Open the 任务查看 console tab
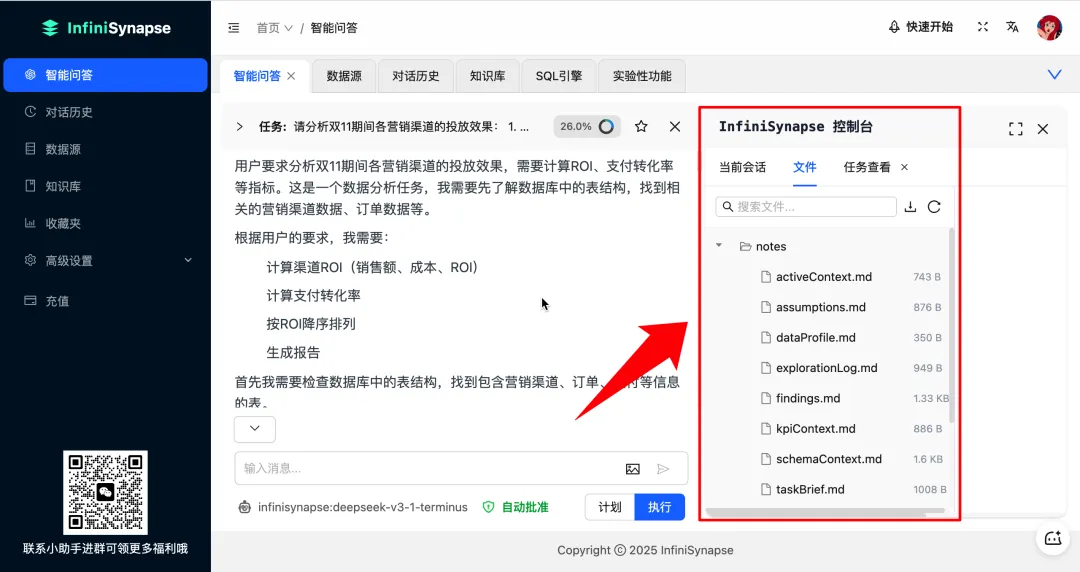 click(x=866, y=167)
